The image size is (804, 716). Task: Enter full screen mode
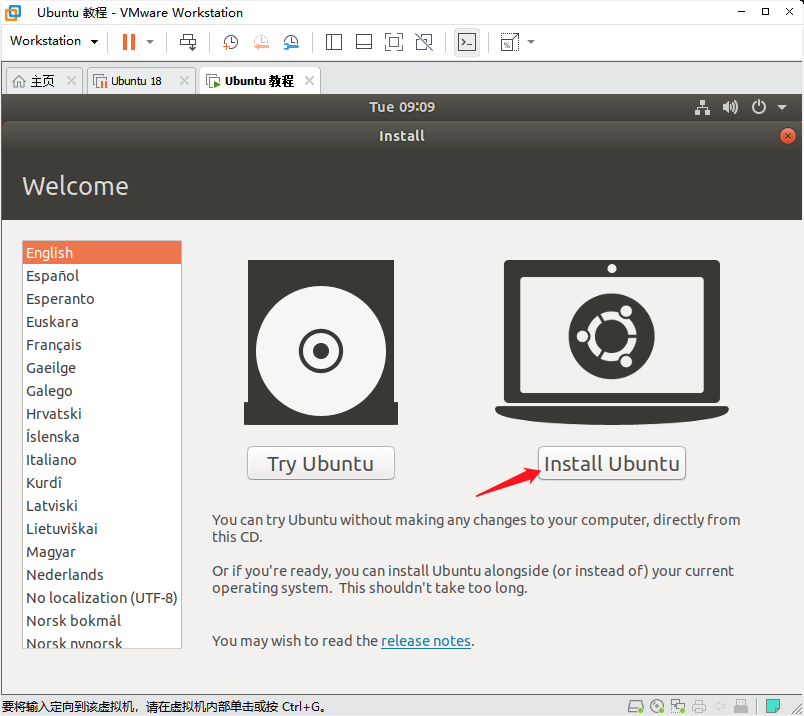394,42
